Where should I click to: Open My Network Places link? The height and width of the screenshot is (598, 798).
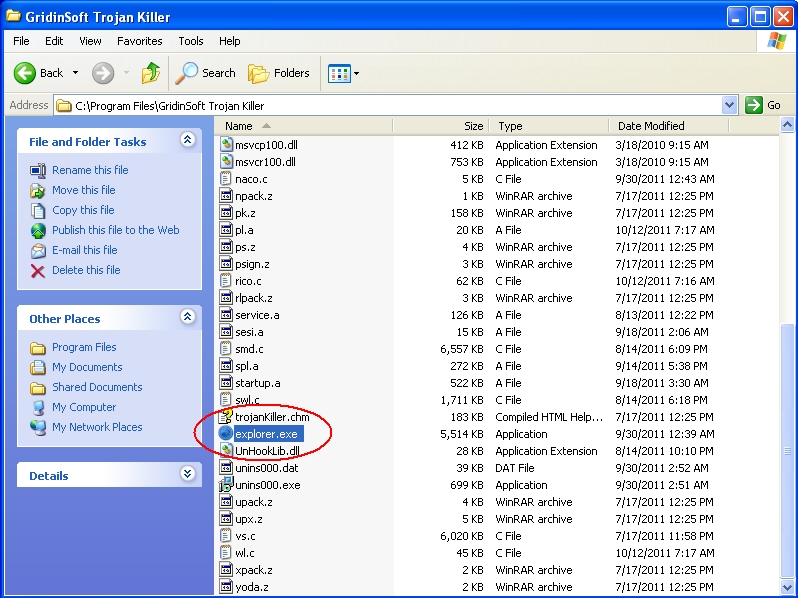pos(97,427)
